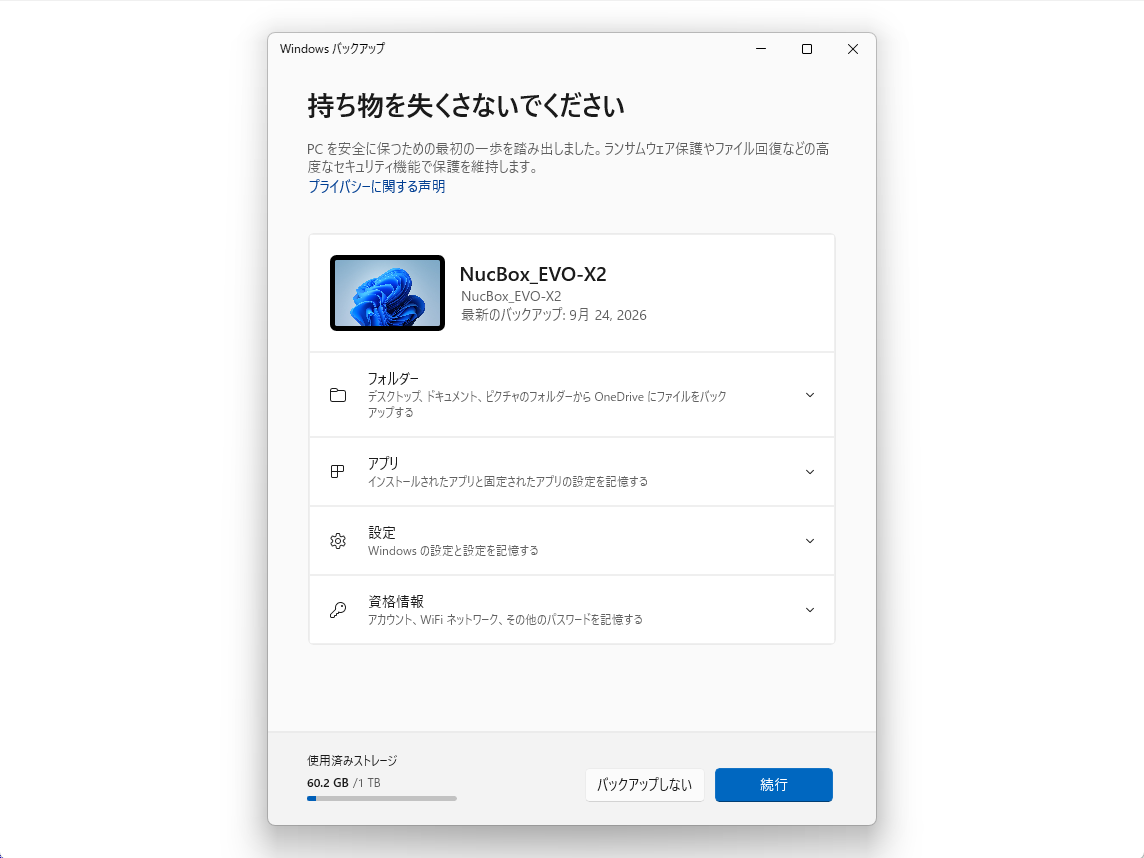Click the 60.2 GB storage value

[328, 783]
